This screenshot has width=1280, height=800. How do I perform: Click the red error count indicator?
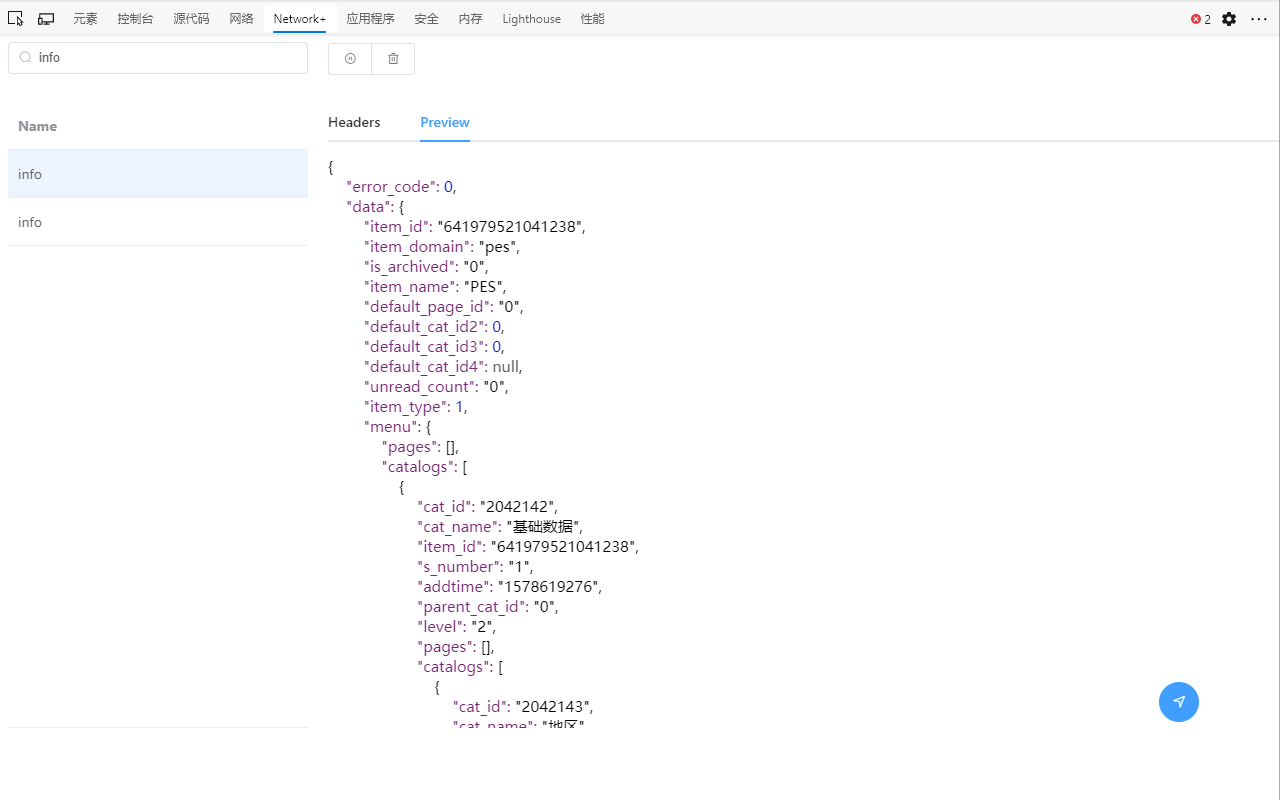point(1201,19)
